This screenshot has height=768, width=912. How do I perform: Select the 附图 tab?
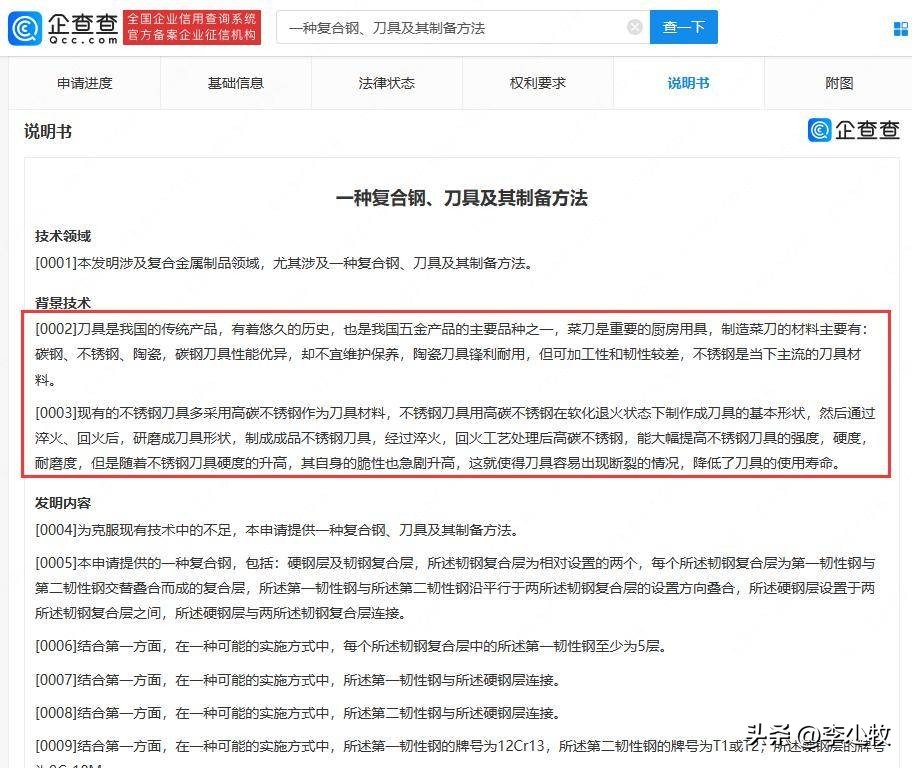click(x=838, y=83)
